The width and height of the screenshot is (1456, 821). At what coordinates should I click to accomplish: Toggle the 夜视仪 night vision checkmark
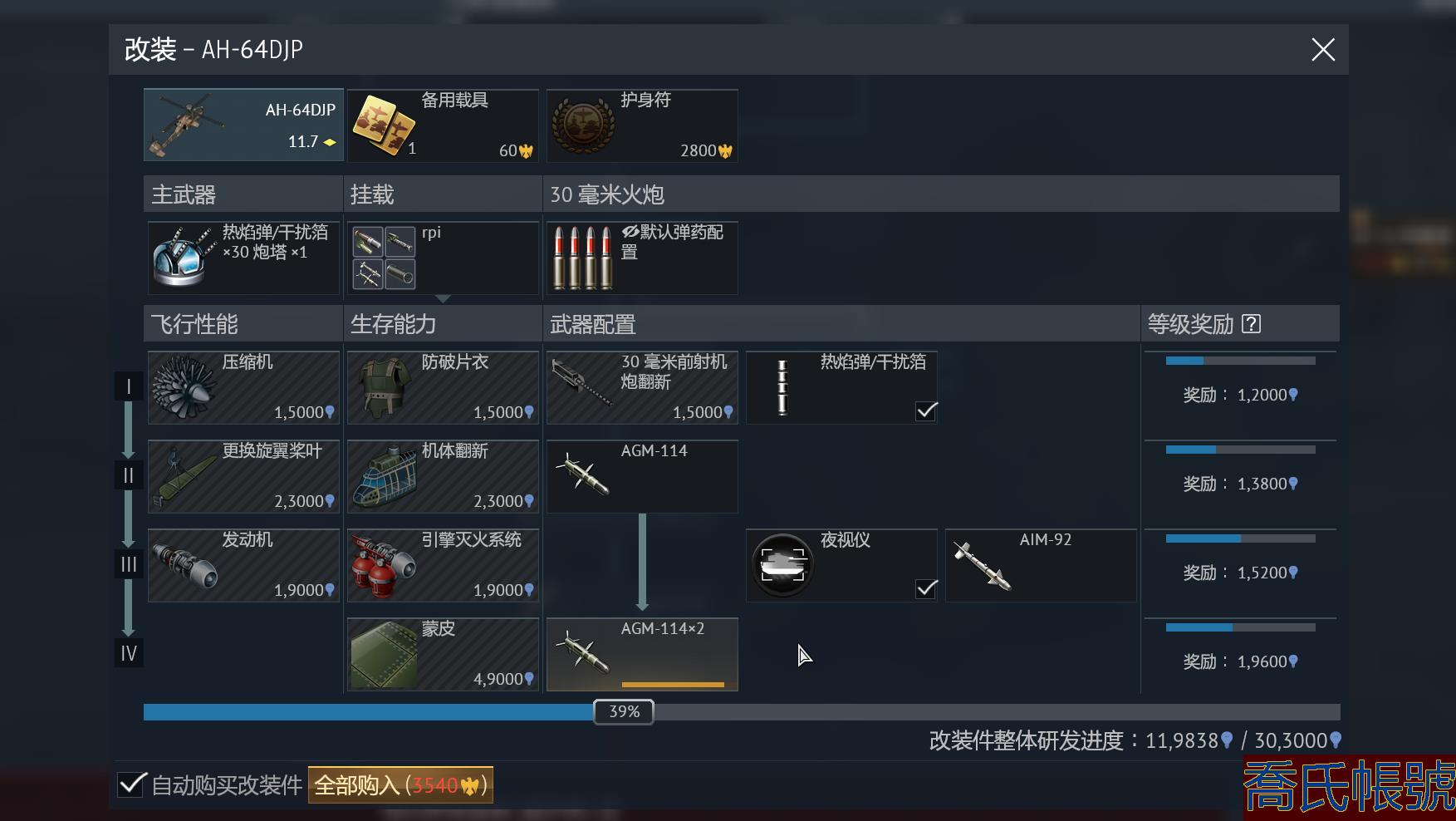pyautogui.click(x=926, y=588)
